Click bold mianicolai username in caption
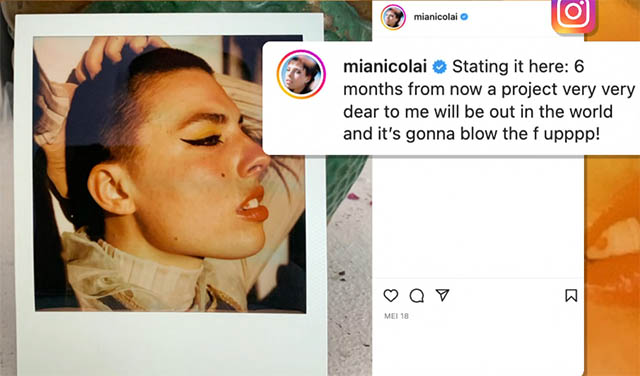The width and height of the screenshot is (640, 376). coord(385,67)
